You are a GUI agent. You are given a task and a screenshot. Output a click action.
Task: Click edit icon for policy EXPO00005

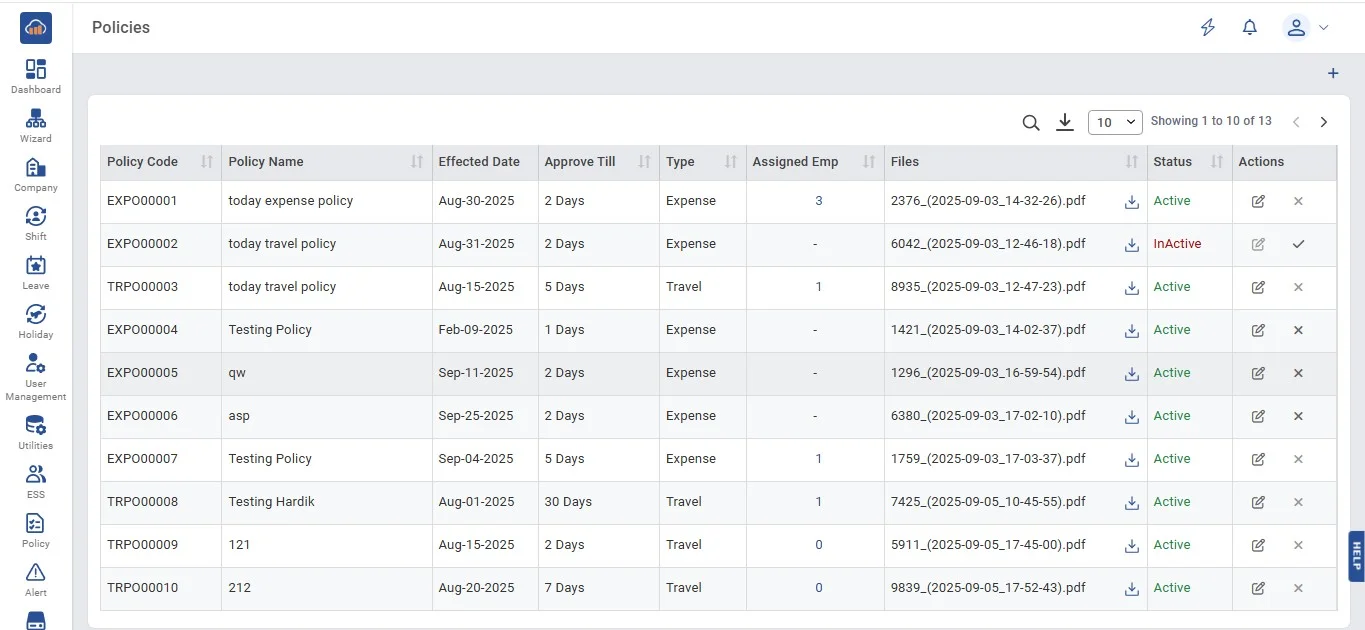pyautogui.click(x=1258, y=373)
